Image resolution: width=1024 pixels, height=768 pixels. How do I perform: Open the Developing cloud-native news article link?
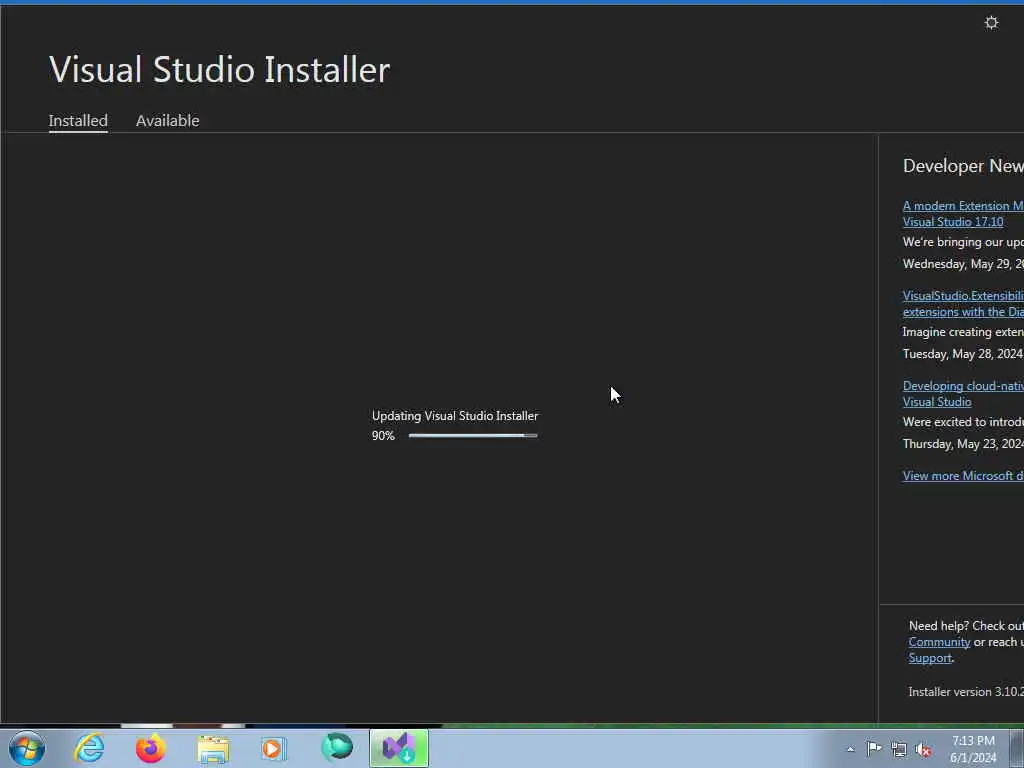point(963,394)
